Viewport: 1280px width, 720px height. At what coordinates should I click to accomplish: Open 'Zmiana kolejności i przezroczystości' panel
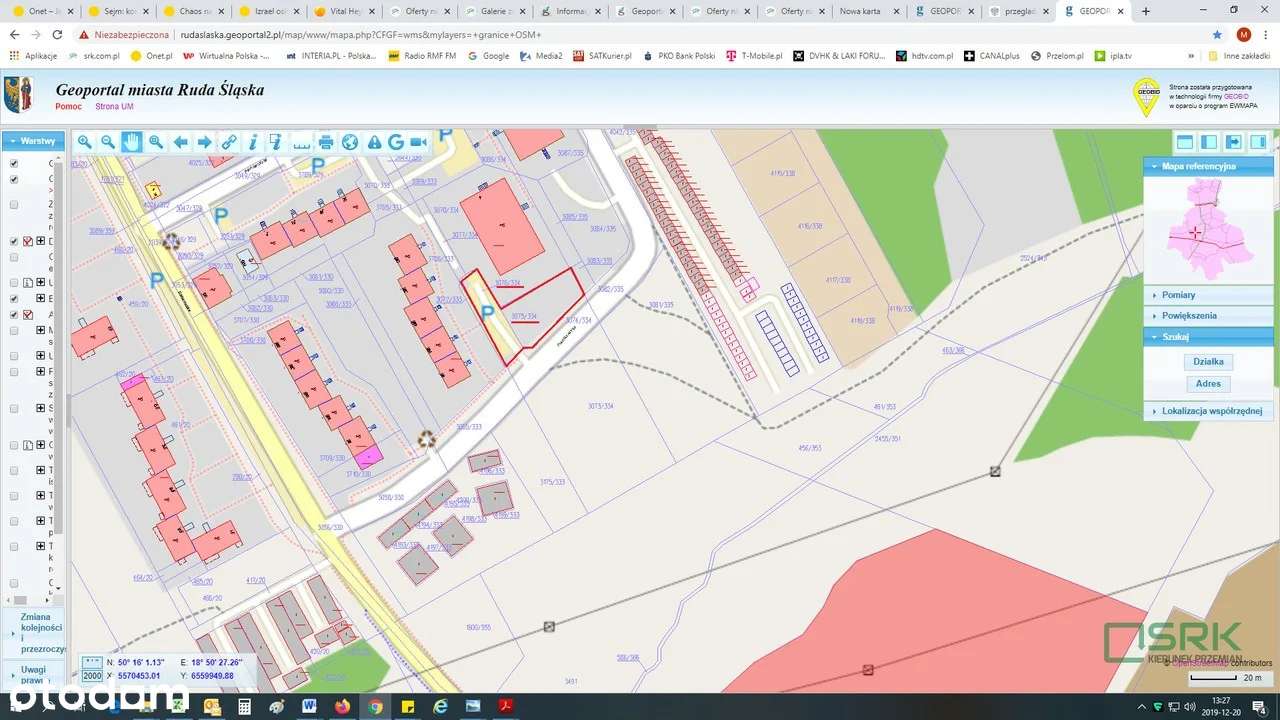tap(35, 633)
